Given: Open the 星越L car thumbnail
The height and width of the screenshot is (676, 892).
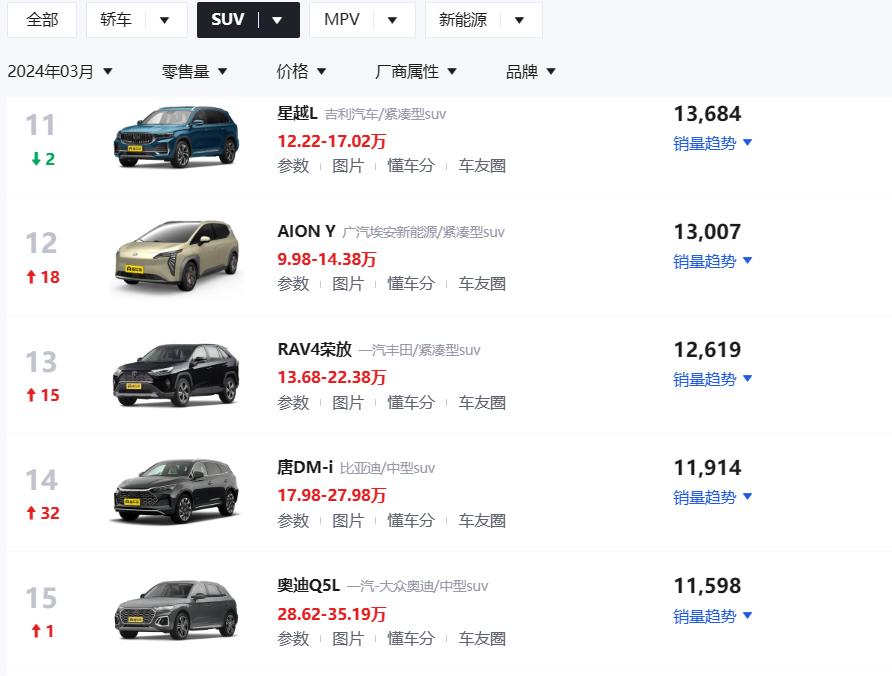Looking at the screenshot, I should 176,137.
